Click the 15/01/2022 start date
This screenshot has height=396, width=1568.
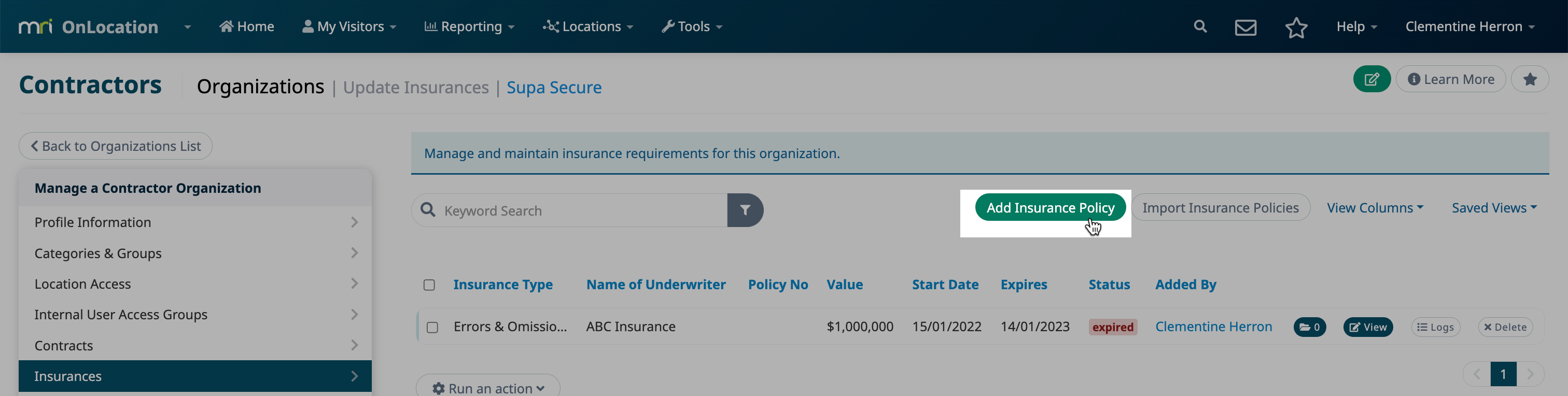(x=946, y=327)
